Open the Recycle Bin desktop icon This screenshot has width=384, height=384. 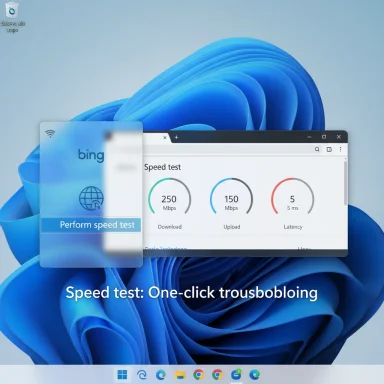click(12, 17)
